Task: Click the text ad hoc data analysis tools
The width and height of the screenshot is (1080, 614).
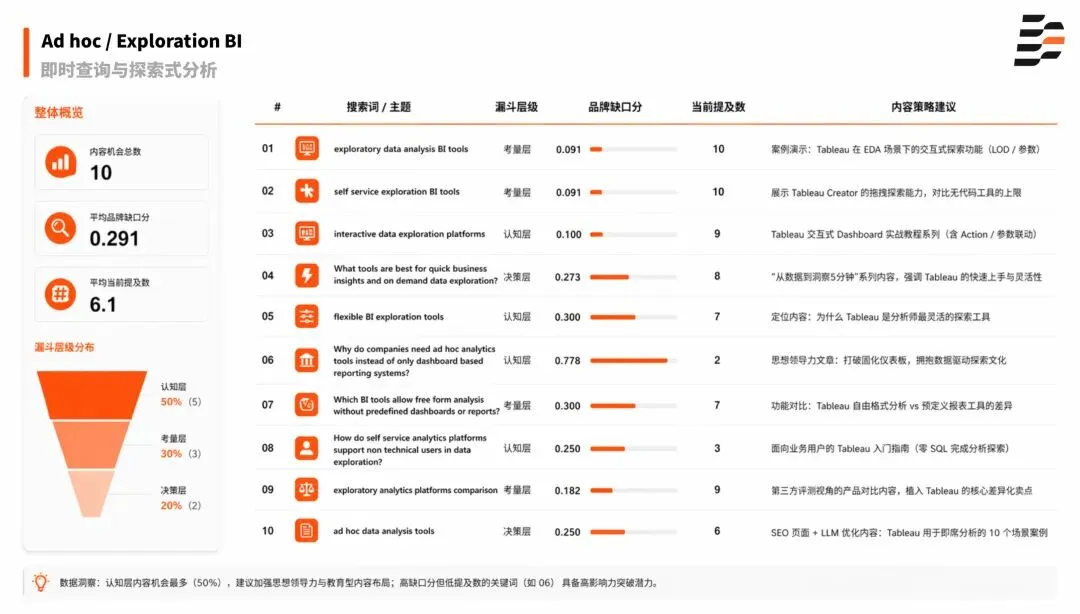Action: (384, 531)
